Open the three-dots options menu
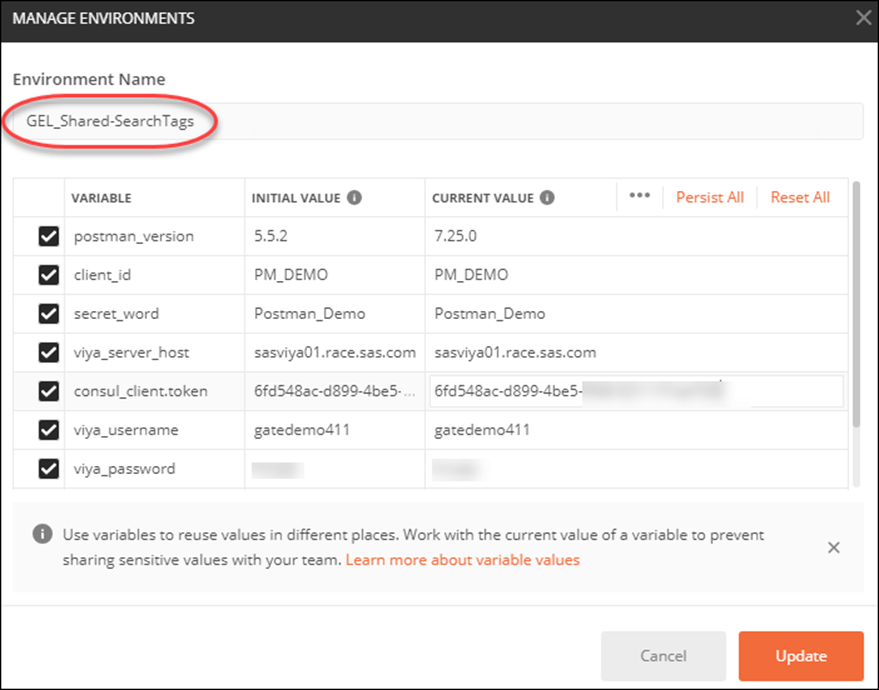 (640, 197)
